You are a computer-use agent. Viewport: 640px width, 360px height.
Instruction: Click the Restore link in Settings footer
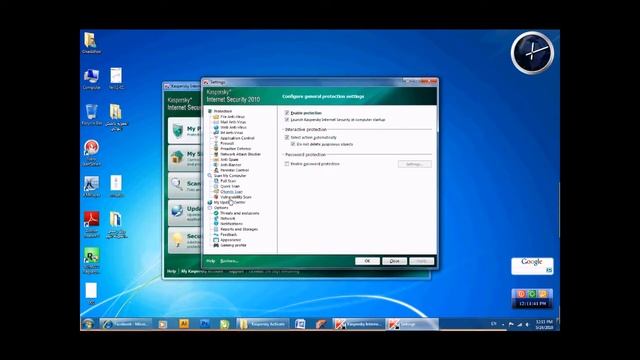tap(229, 261)
